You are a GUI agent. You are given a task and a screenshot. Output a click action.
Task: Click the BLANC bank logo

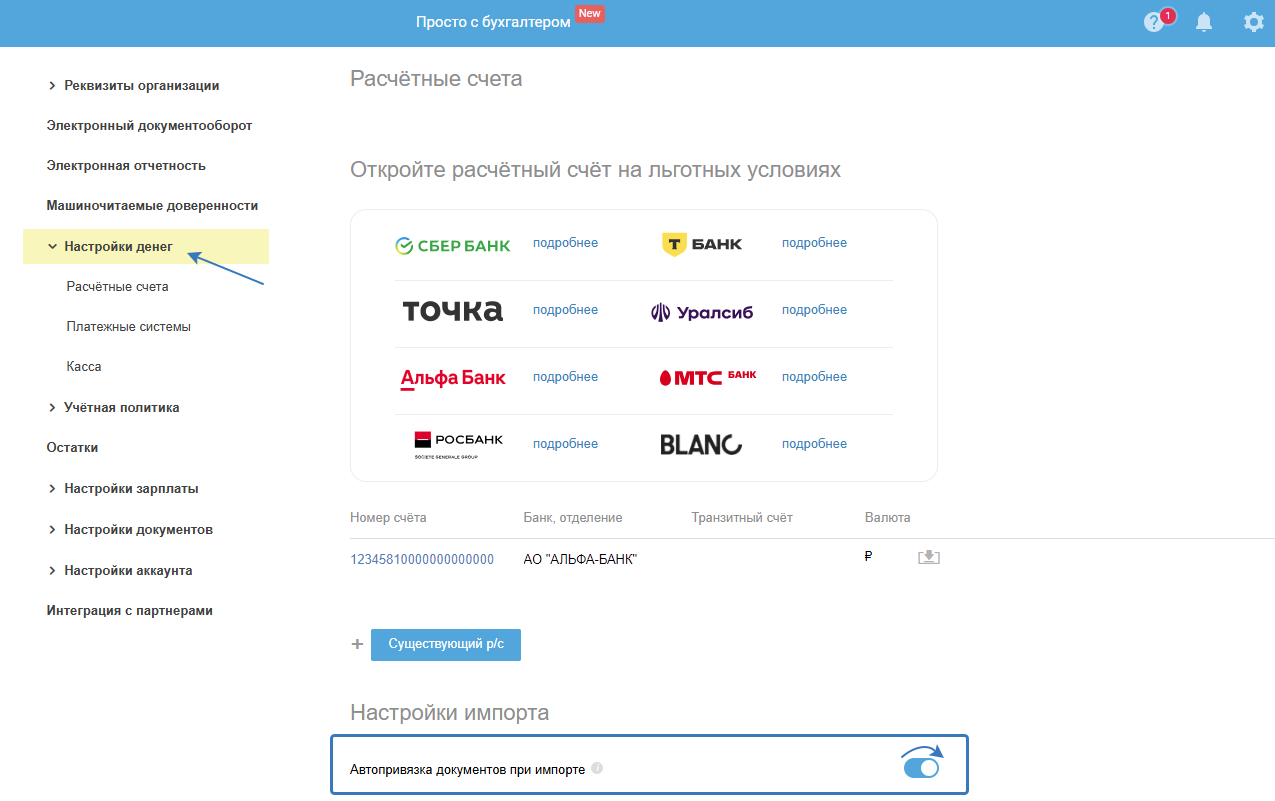(701, 445)
